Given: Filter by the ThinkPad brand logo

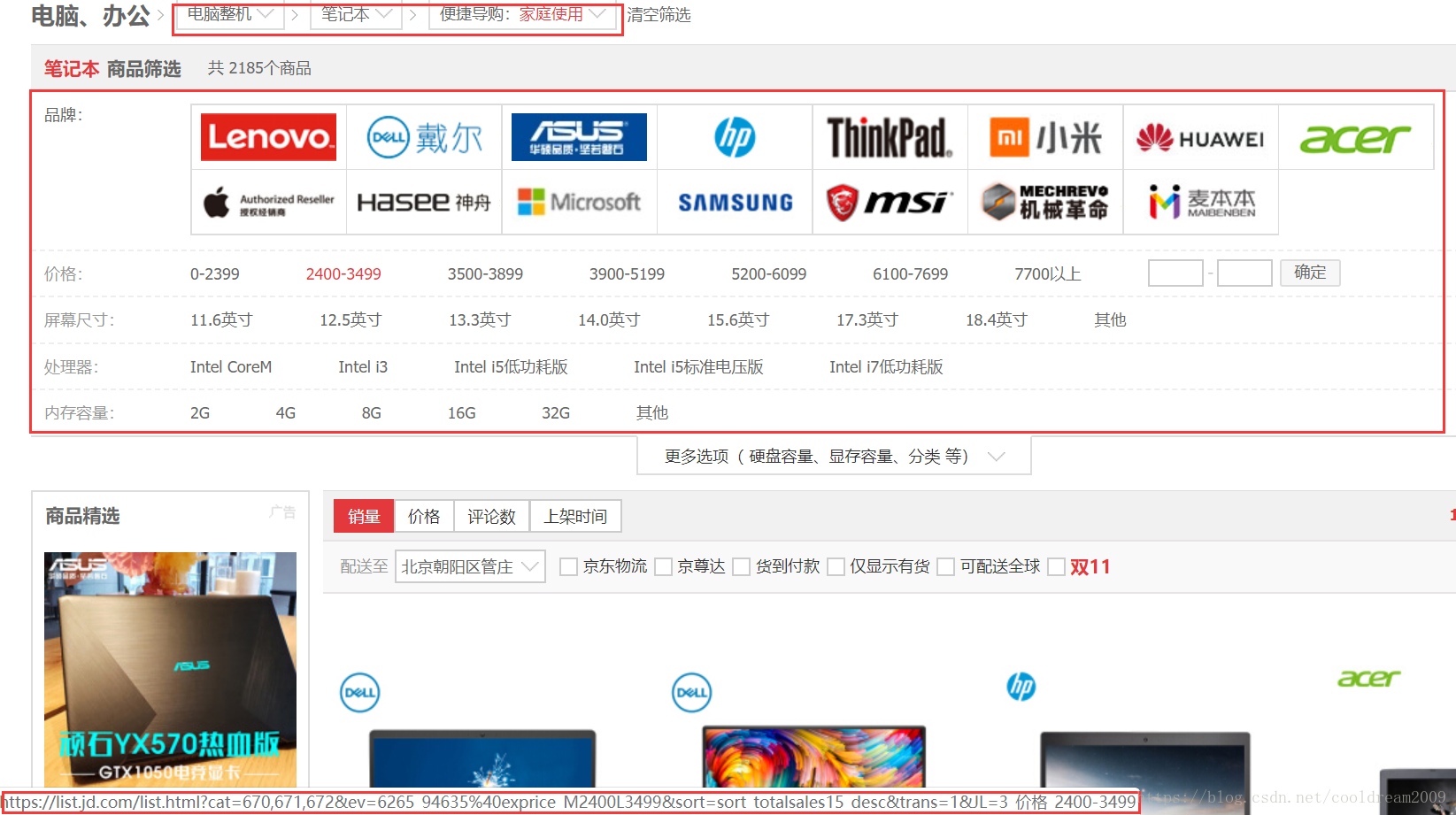Looking at the screenshot, I should pyautogui.click(x=890, y=137).
